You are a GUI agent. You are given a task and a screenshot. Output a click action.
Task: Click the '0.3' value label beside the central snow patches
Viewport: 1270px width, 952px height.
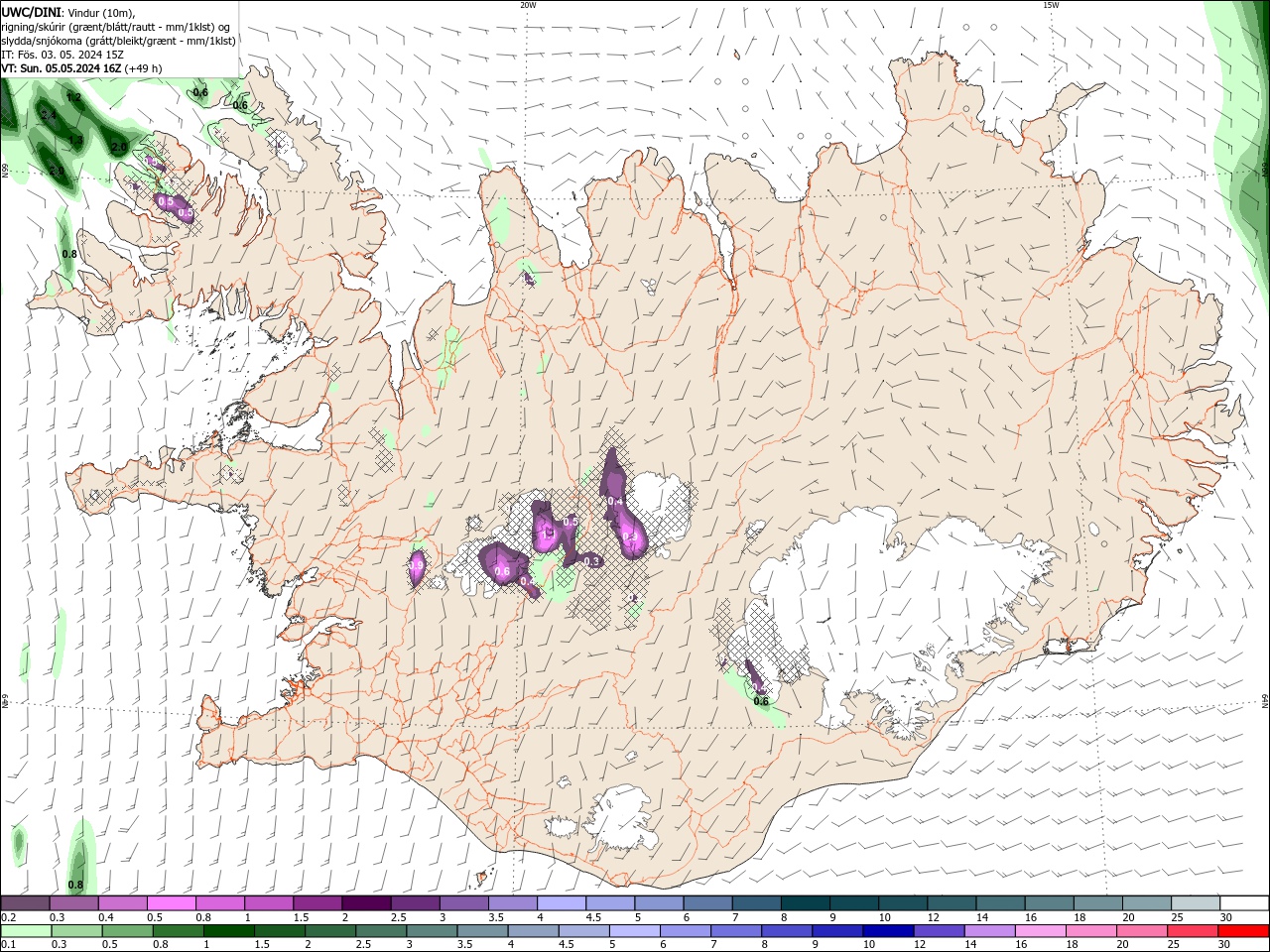(592, 561)
